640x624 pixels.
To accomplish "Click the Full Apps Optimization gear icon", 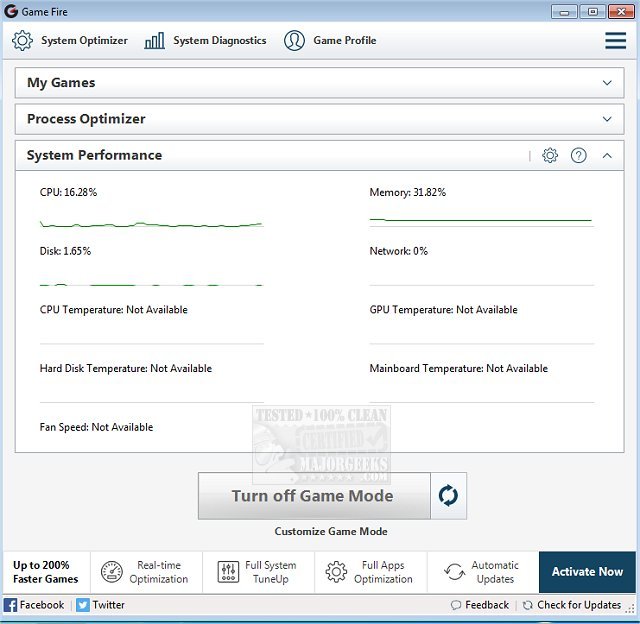I will click(336, 572).
